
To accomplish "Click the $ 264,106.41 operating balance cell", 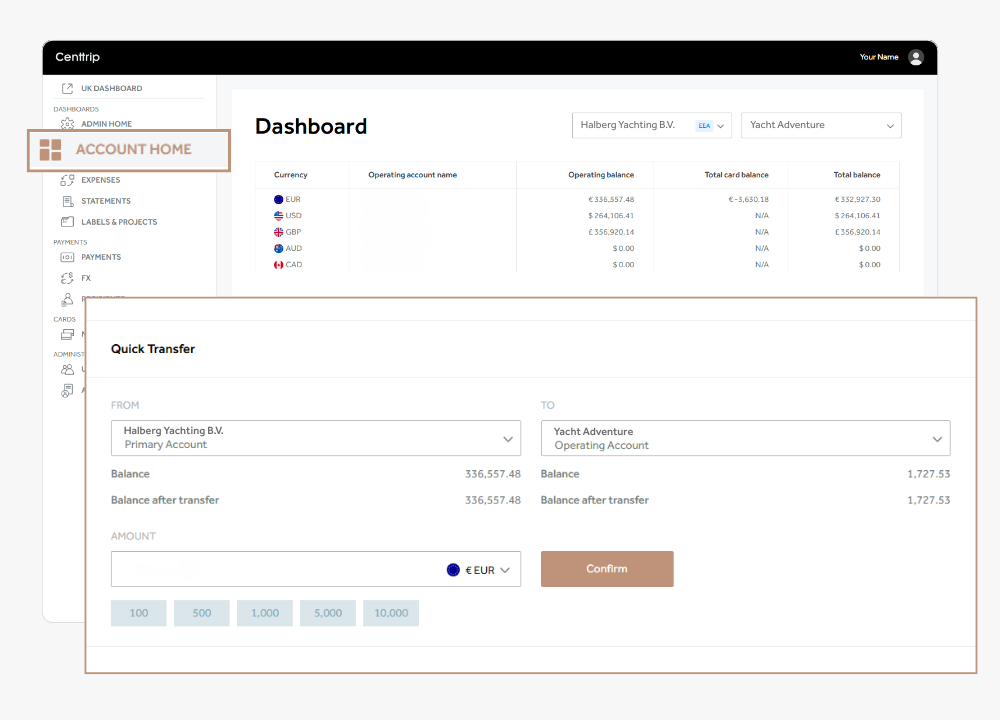I will point(611,216).
